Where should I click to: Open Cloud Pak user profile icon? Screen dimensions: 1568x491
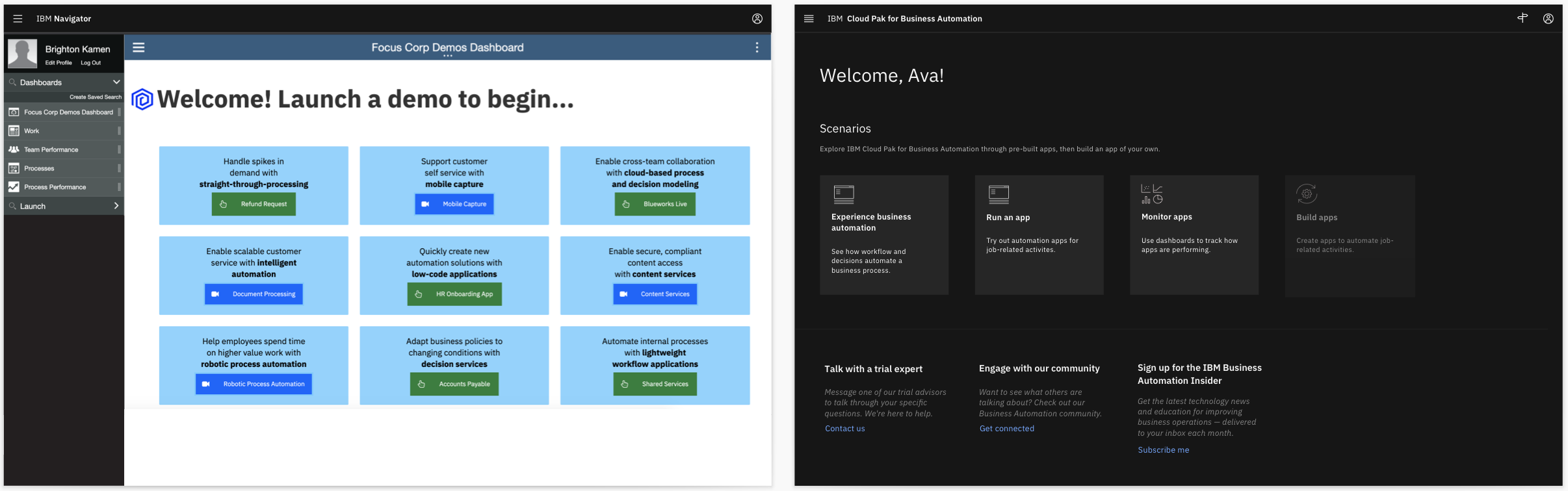click(x=1548, y=19)
